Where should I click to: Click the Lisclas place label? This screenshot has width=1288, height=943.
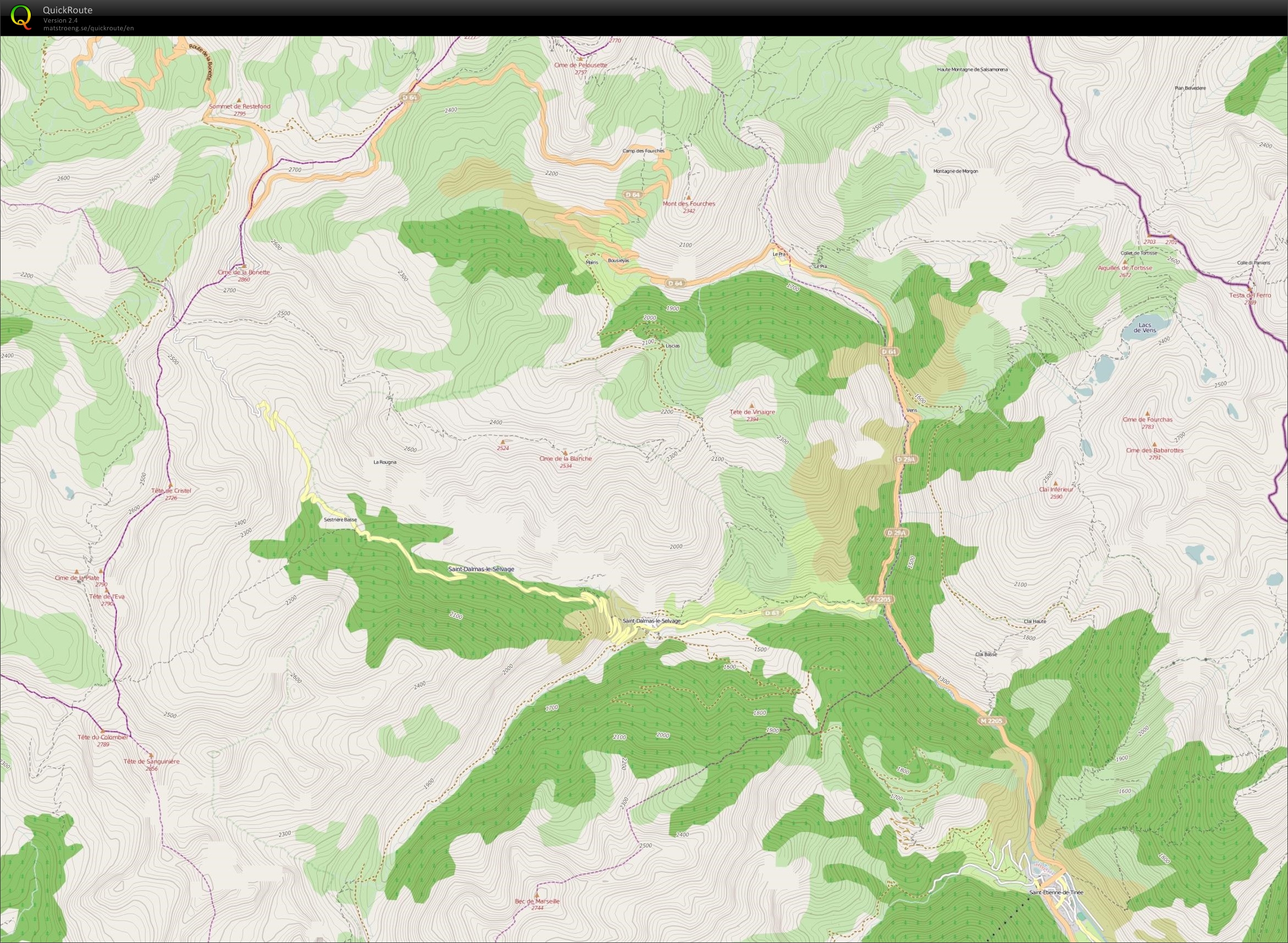(672, 346)
